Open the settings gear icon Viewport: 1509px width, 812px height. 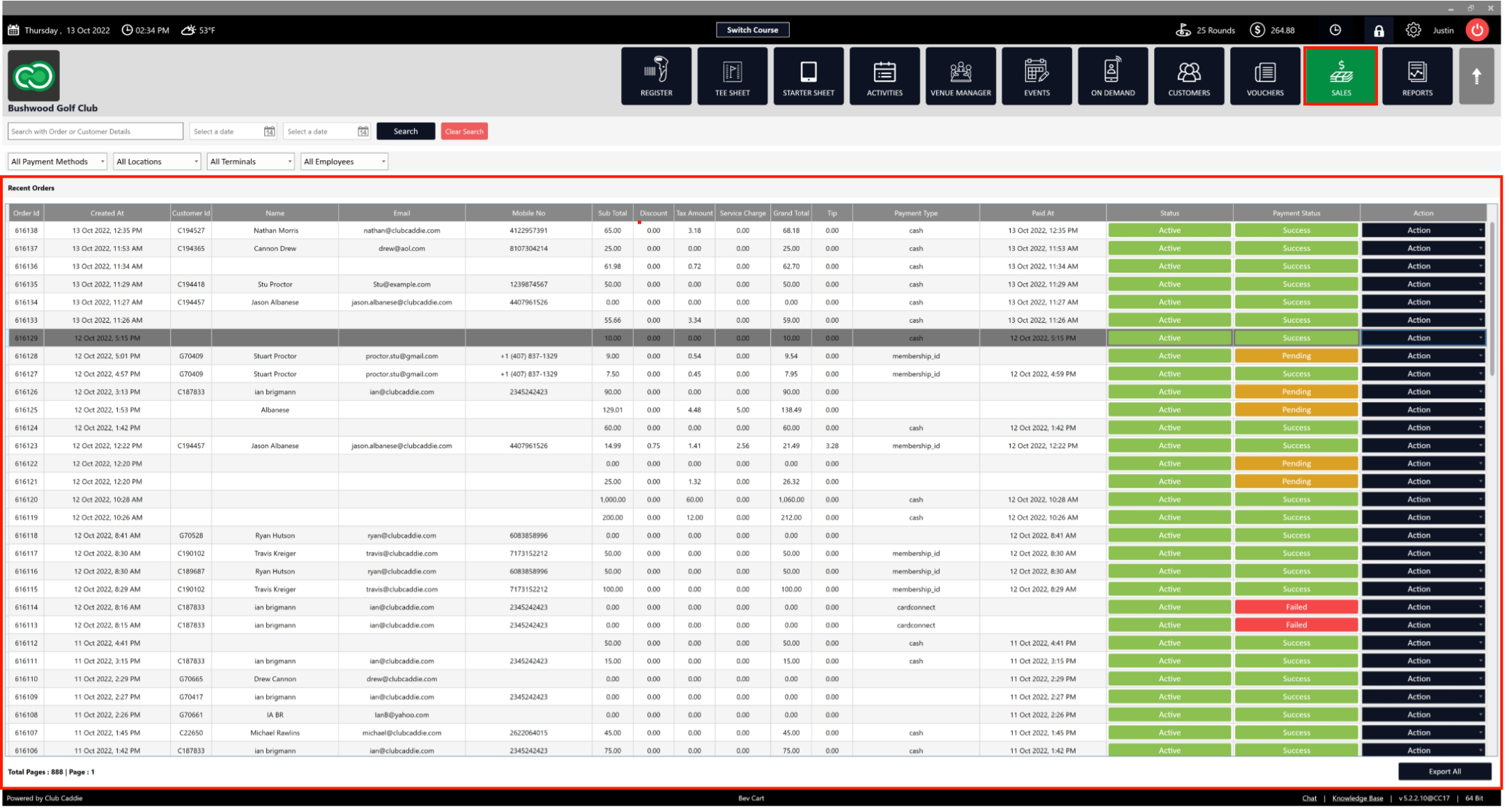click(x=1413, y=30)
